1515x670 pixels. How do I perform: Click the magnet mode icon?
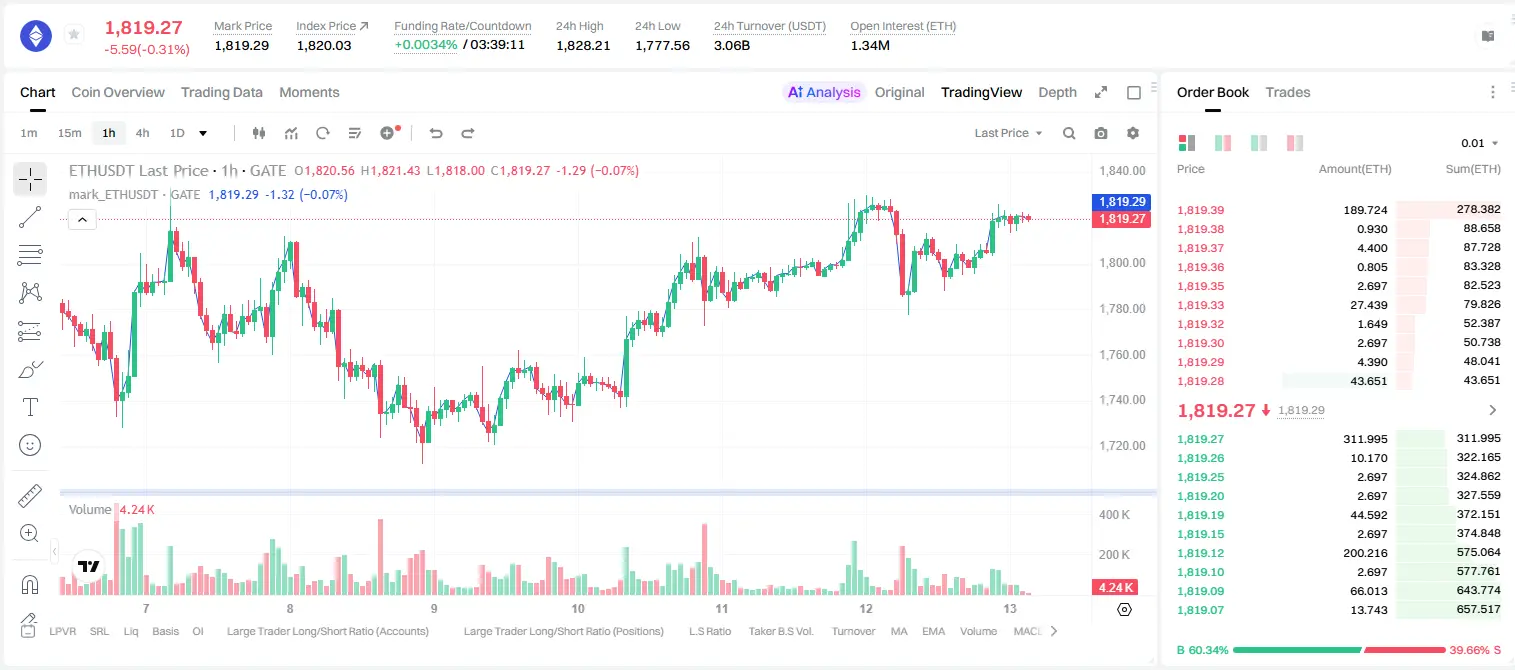[x=30, y=584]
